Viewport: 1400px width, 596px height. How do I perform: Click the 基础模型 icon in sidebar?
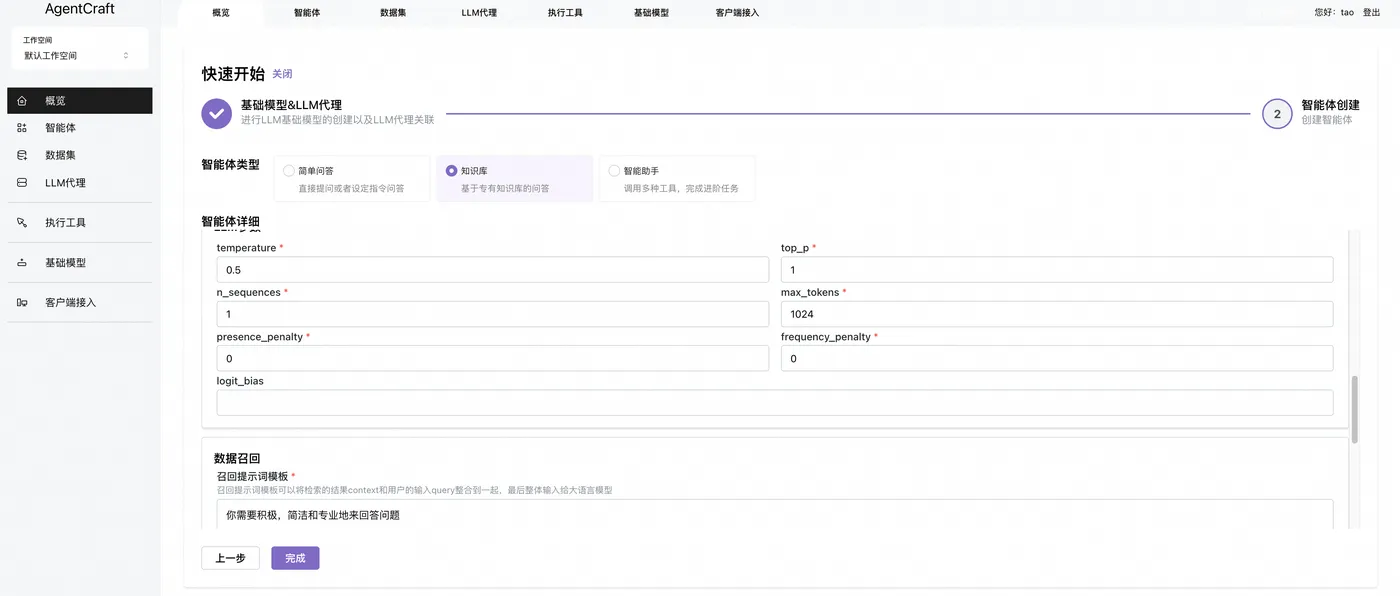pos(22,263)
